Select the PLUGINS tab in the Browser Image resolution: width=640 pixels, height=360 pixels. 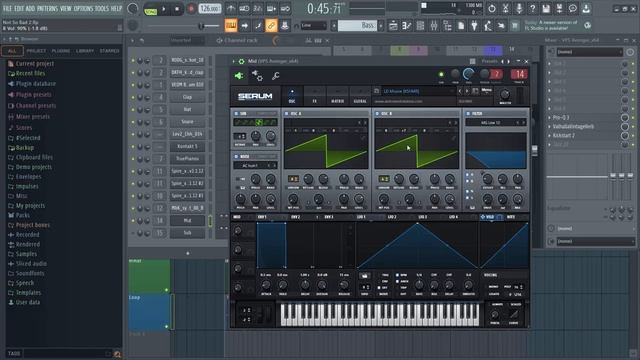click(61, 51)
